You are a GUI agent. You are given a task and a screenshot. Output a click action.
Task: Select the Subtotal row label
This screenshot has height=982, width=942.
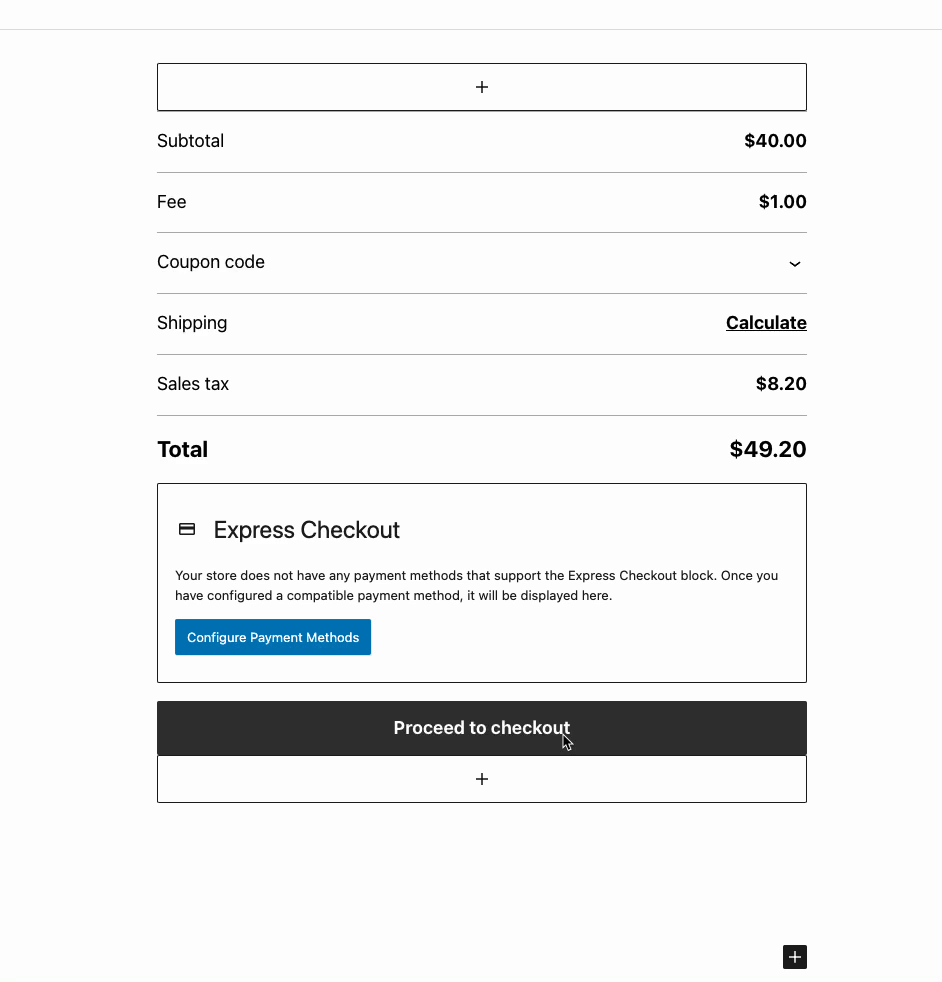pyautogui.click(x=190, y=141)
